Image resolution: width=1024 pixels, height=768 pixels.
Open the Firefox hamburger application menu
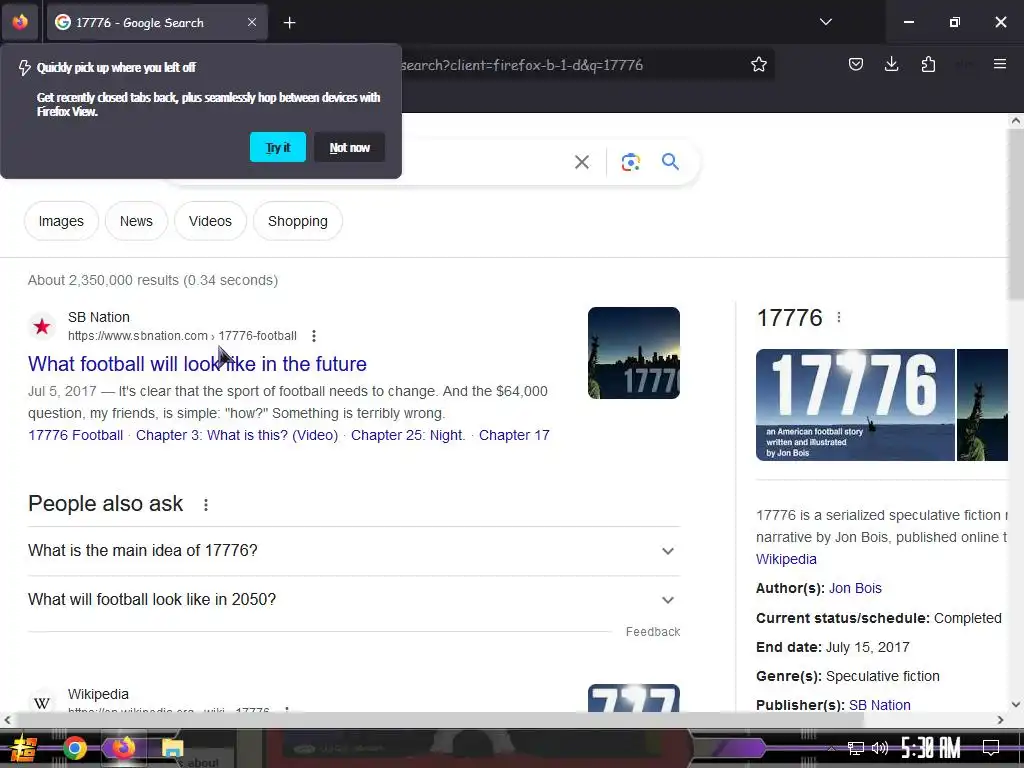[x=999, y=64]
